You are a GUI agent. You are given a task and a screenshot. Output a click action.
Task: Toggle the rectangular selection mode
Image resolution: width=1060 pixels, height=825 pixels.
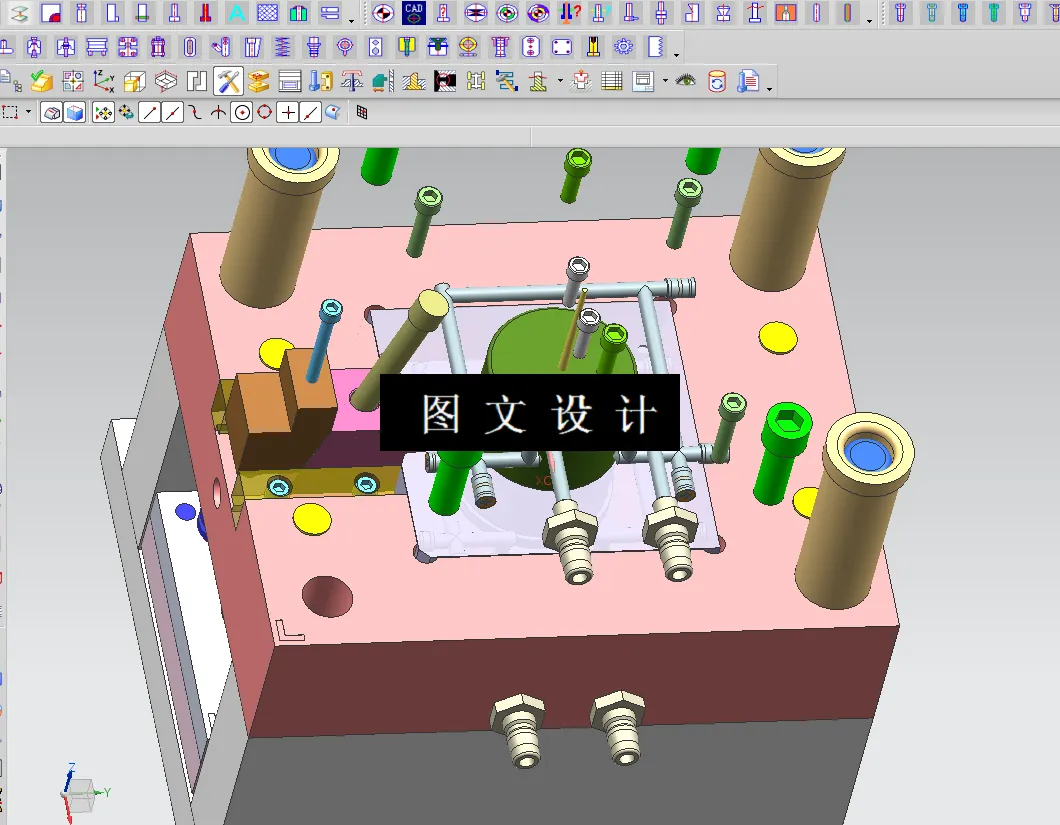12,112
